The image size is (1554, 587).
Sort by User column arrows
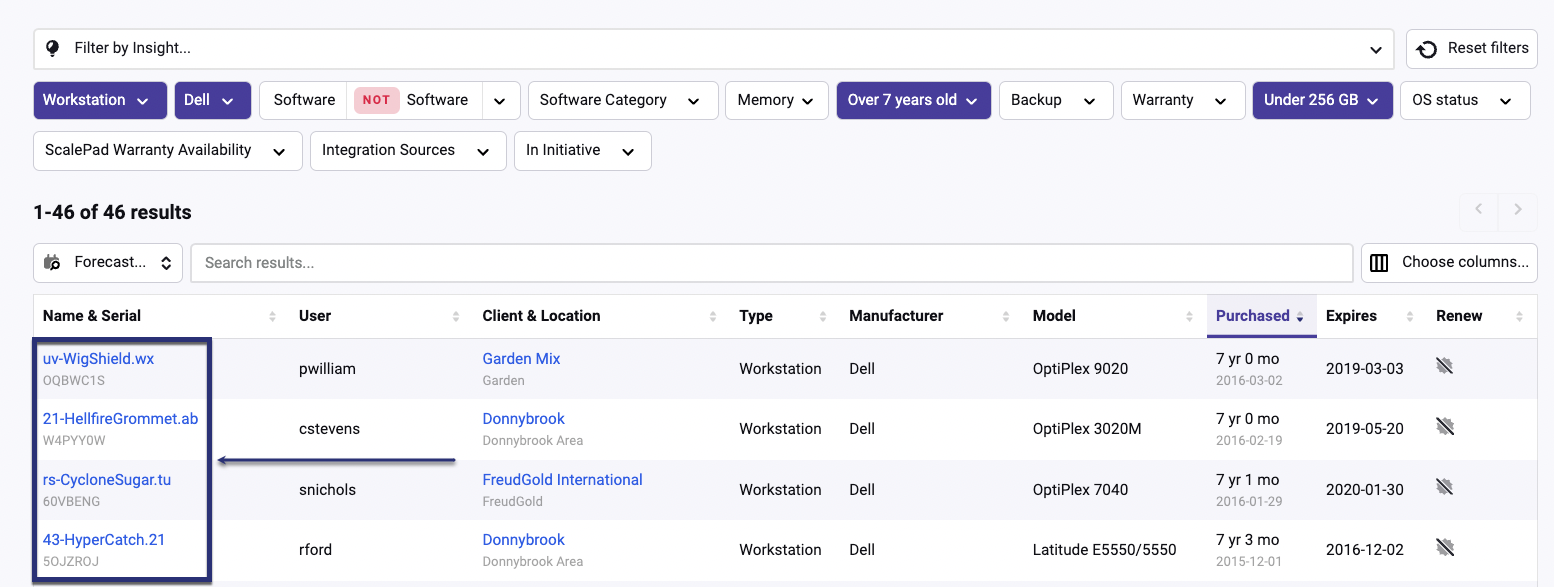point(456,316)
